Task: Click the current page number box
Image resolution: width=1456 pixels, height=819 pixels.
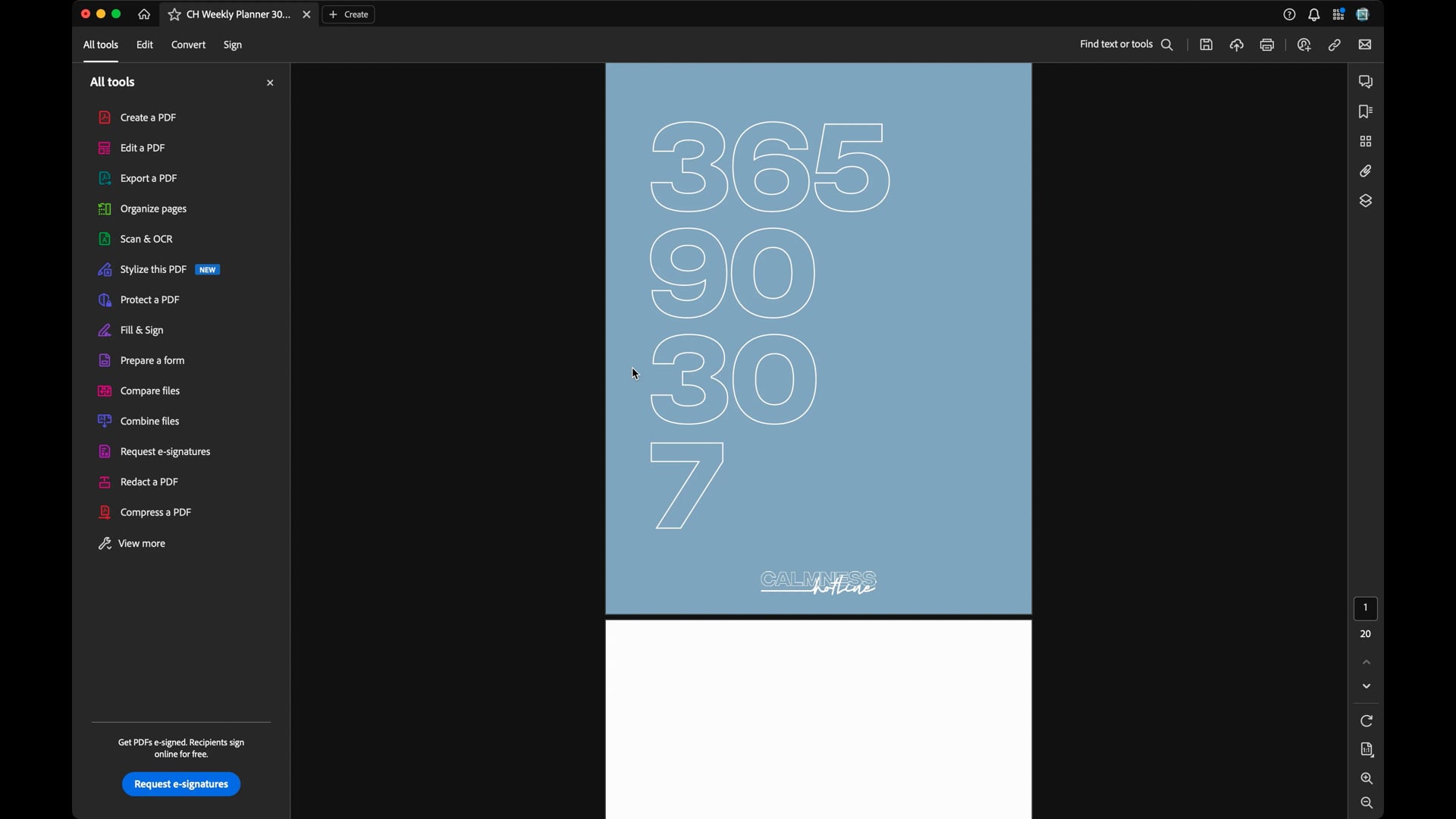Action: (x=1366, y=608)
